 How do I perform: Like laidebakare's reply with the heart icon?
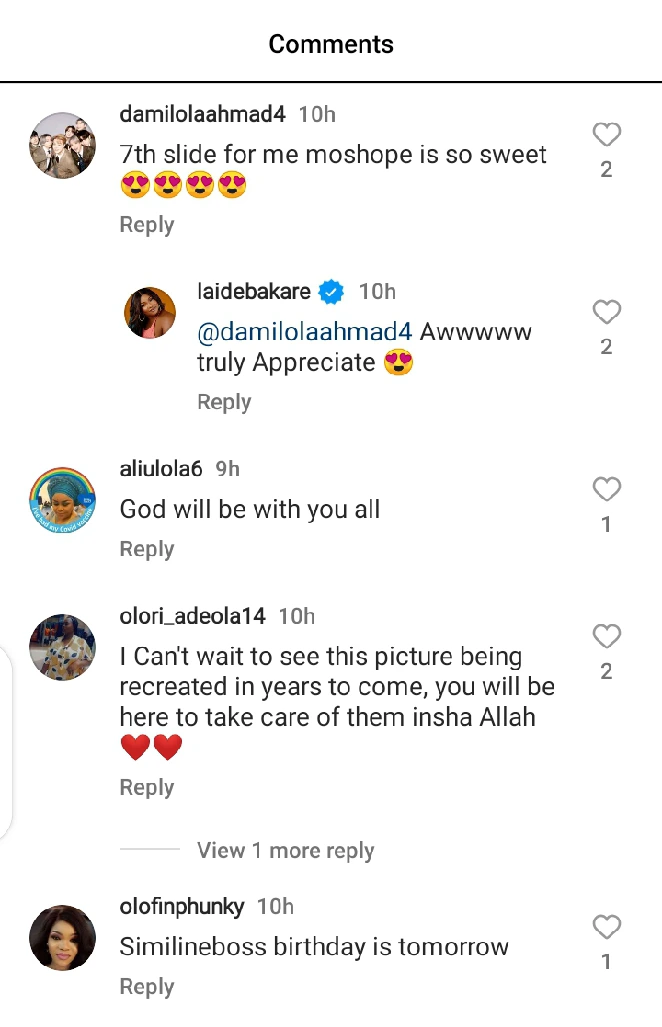(606, 312)
